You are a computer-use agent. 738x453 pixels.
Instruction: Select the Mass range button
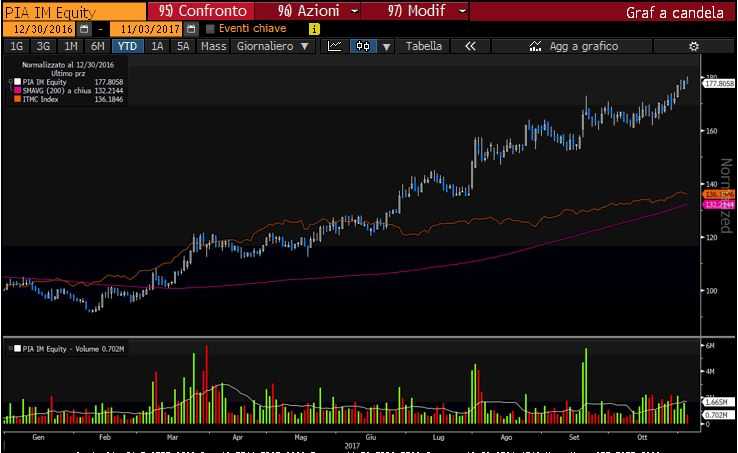[213, 46]
